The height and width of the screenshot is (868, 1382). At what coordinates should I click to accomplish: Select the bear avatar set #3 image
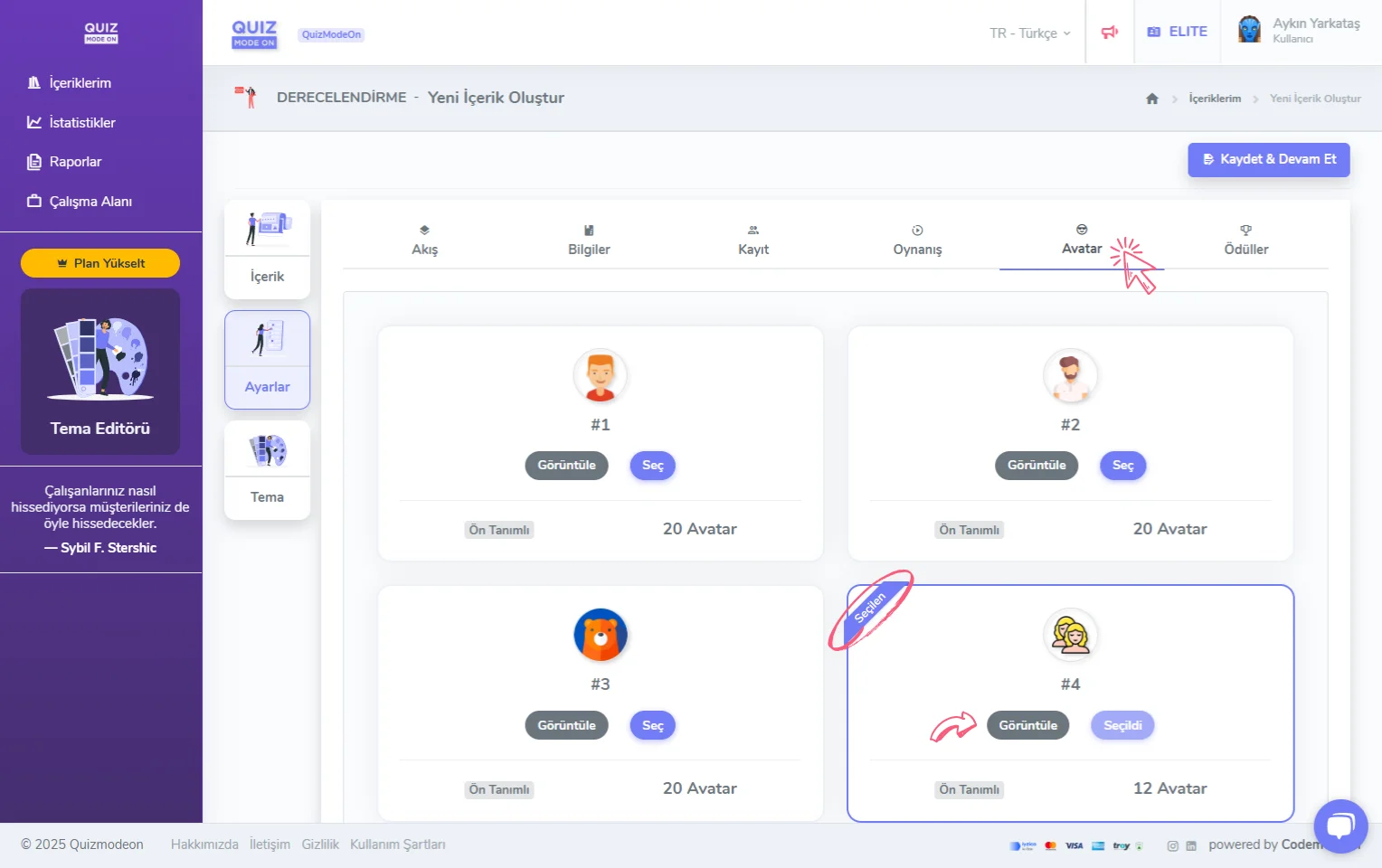[600, 635]
